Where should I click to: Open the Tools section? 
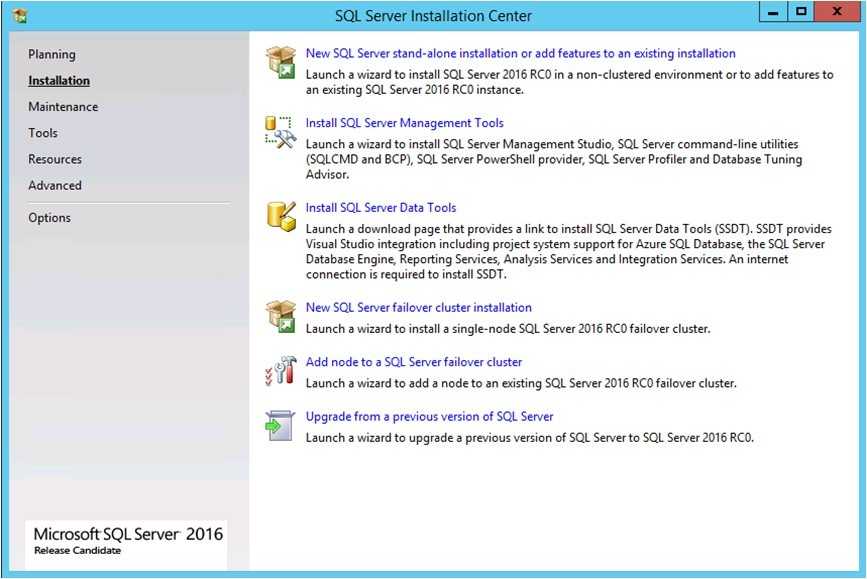point(43,133)
